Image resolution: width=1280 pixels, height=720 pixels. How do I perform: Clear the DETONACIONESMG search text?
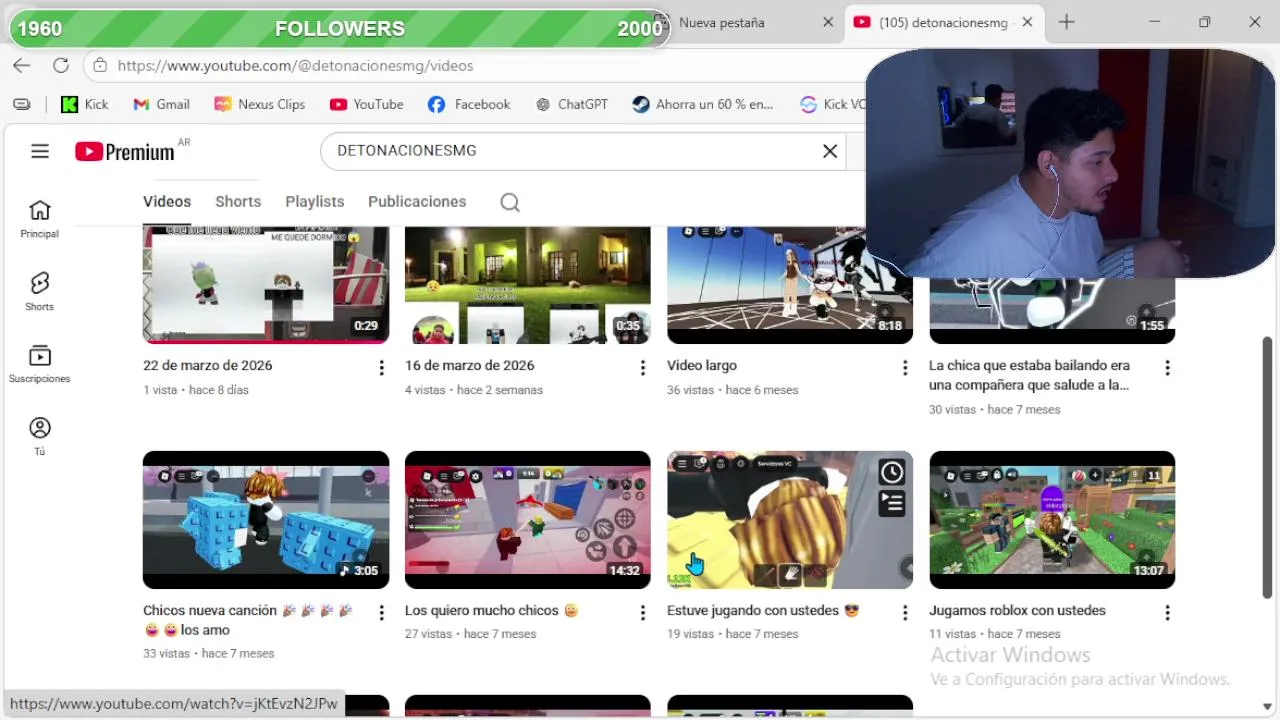click(830, 151)
